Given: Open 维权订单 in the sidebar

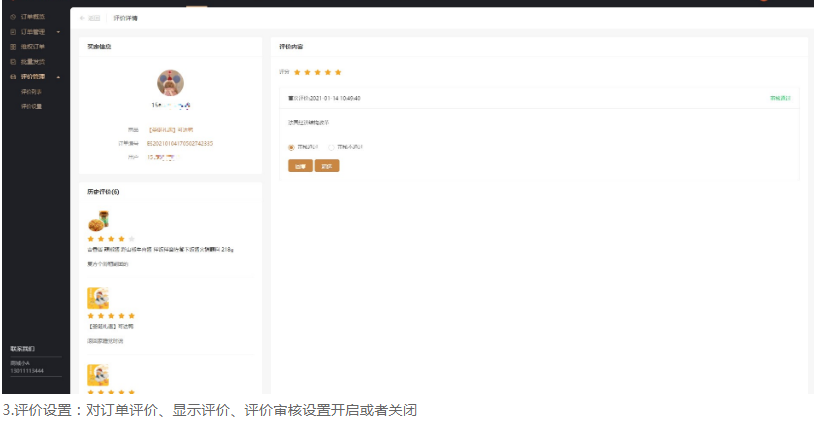Looking at the screenshot, I should [32, 47].
